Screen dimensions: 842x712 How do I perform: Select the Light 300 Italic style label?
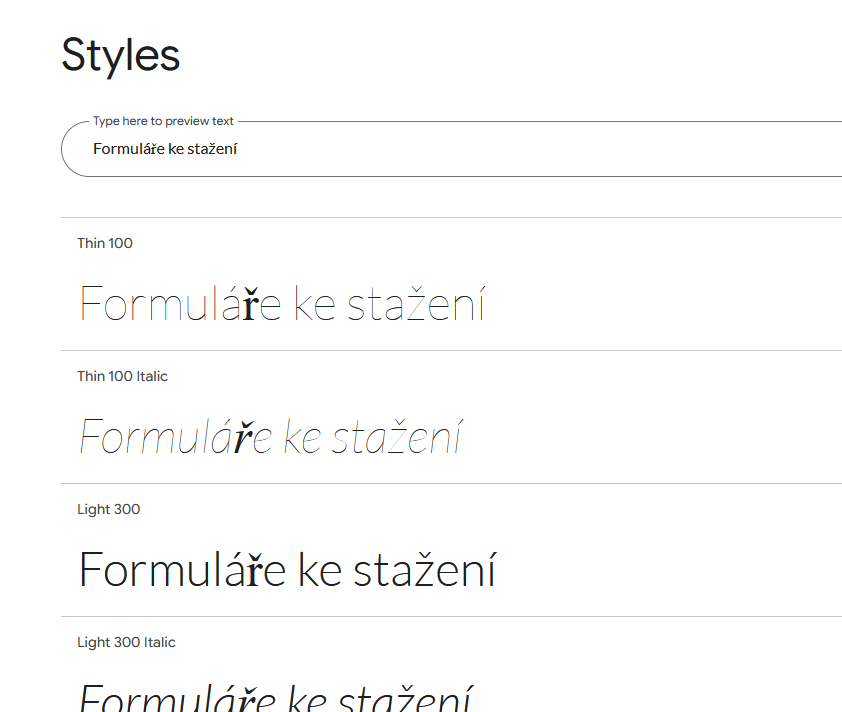click(x=126, y=642)
